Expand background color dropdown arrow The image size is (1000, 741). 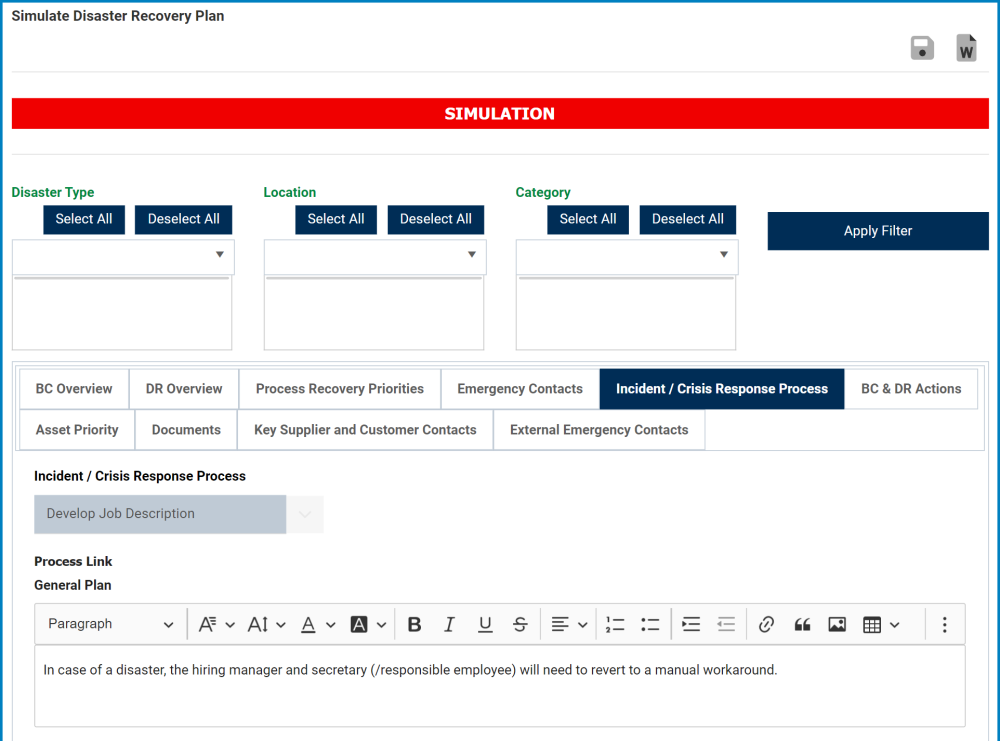[x=381, y=625]
